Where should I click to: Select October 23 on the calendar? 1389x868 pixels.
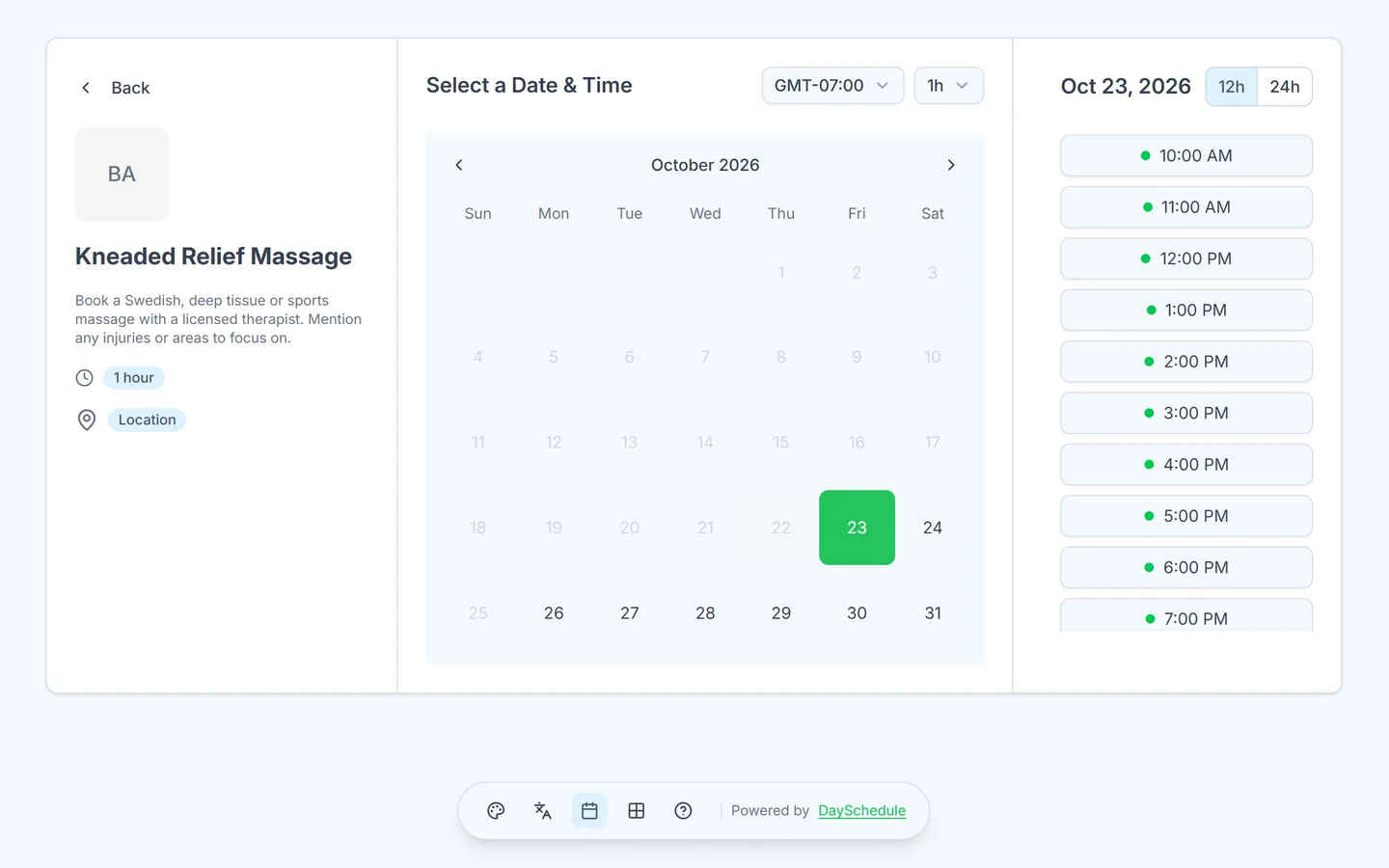pyautogui.click(x=857, y=528)
